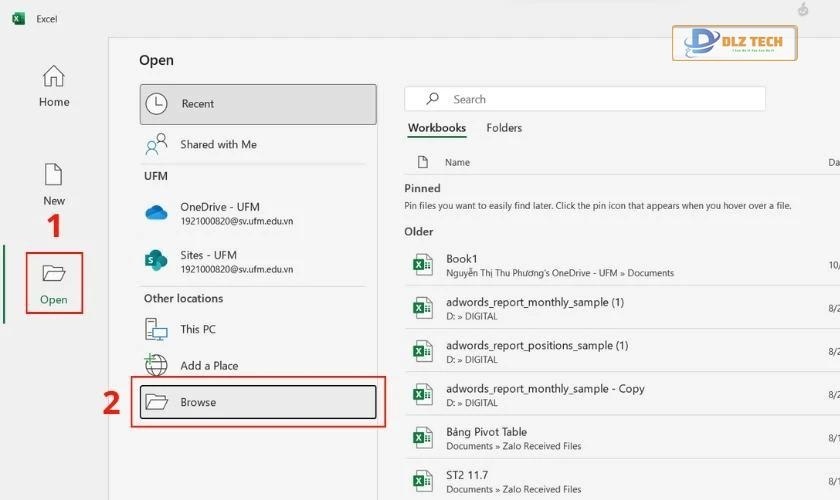Click the clock icon beside Recent
The image size is (840, 500).
156,104
